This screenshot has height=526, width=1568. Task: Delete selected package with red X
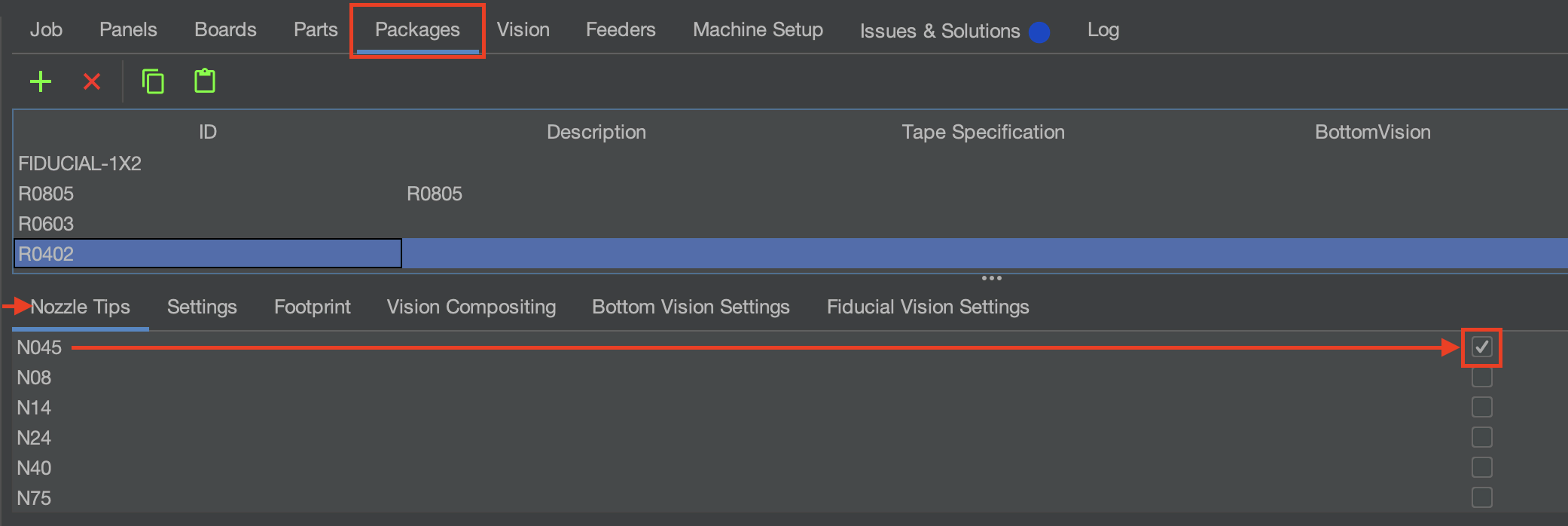coord(92,81)
